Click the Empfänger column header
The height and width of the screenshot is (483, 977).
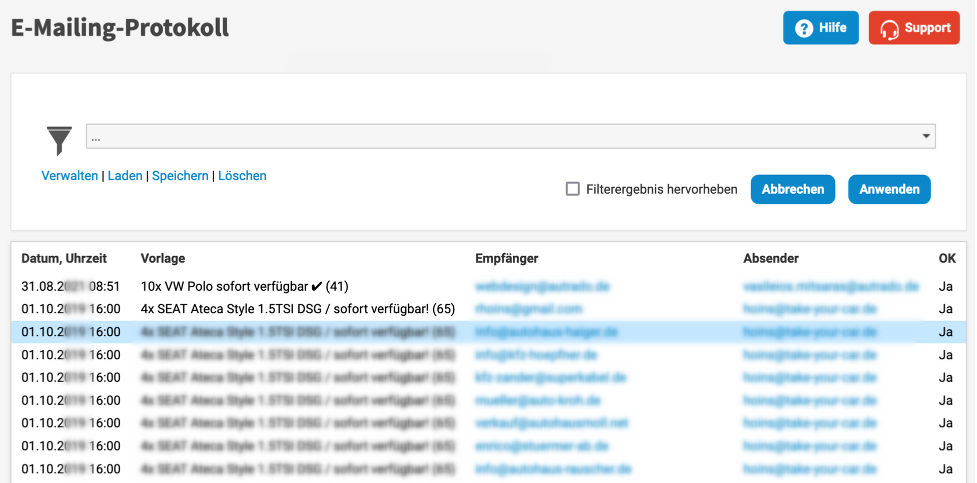[506, 258]
